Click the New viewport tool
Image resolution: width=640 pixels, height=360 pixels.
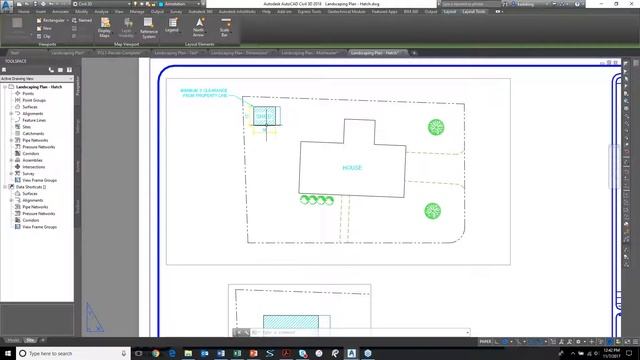pyautogui.click(x=44, y=28)
